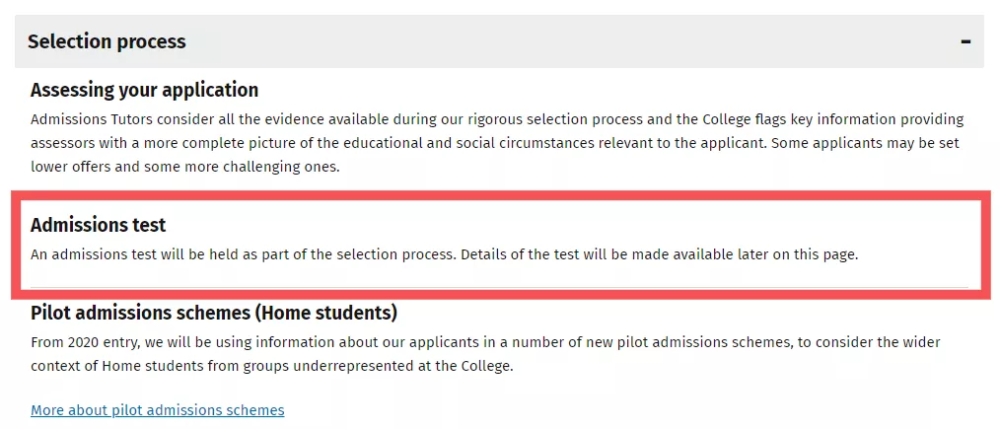1000x429 pixels.
Task: Open "More about pilot admissions schemes" link
Action: (157, 410)
